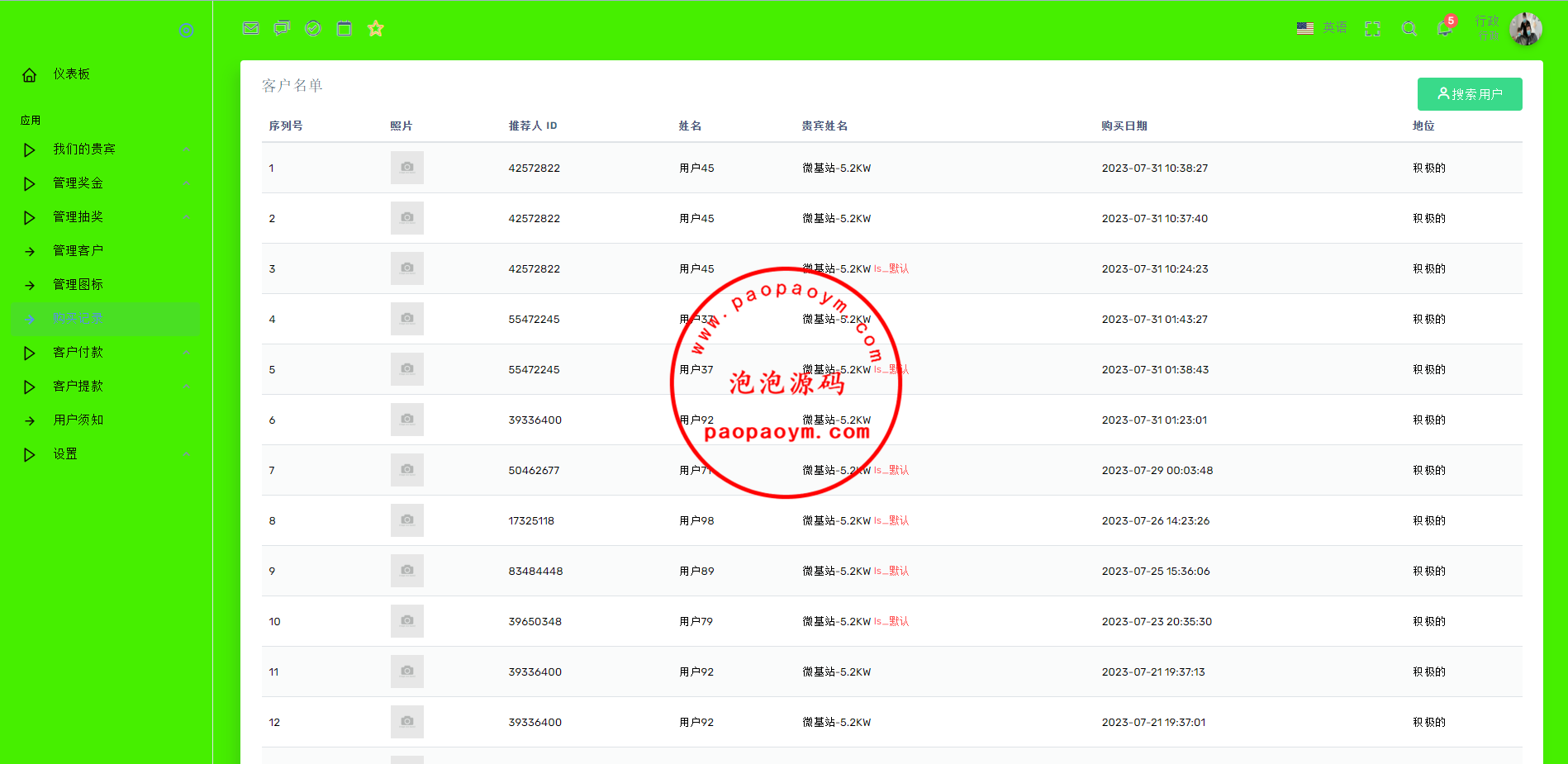Click the yellow star favorites icon

376,29
